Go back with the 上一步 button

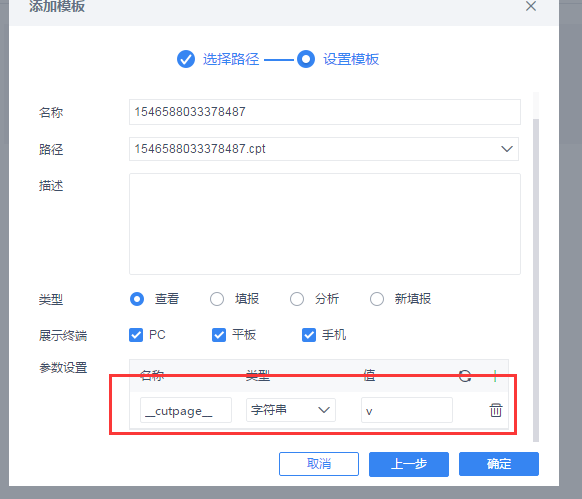click(x=409, y=464)
